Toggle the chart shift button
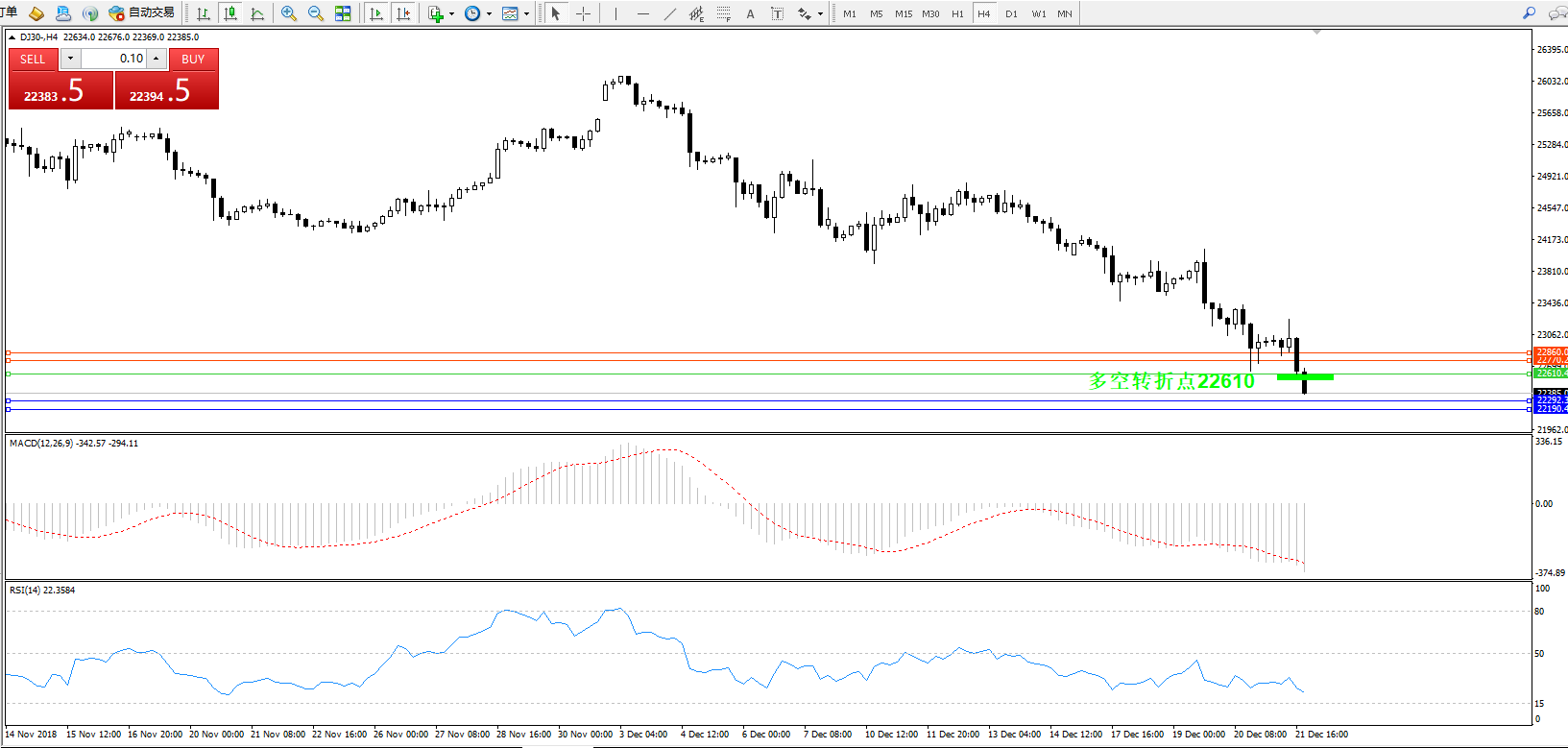Screen dimensions: 1568x748 (403, 13)
